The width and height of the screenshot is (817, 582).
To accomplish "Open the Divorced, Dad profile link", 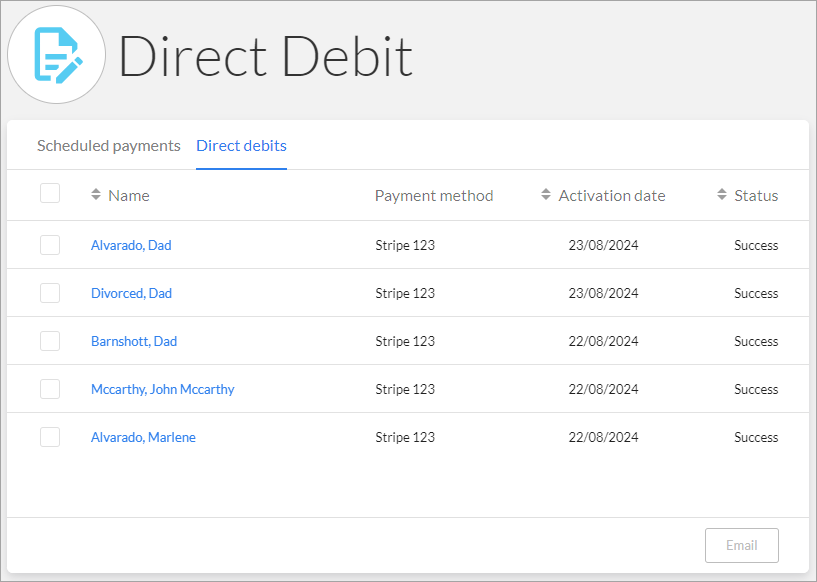I will tap(131, 293).
